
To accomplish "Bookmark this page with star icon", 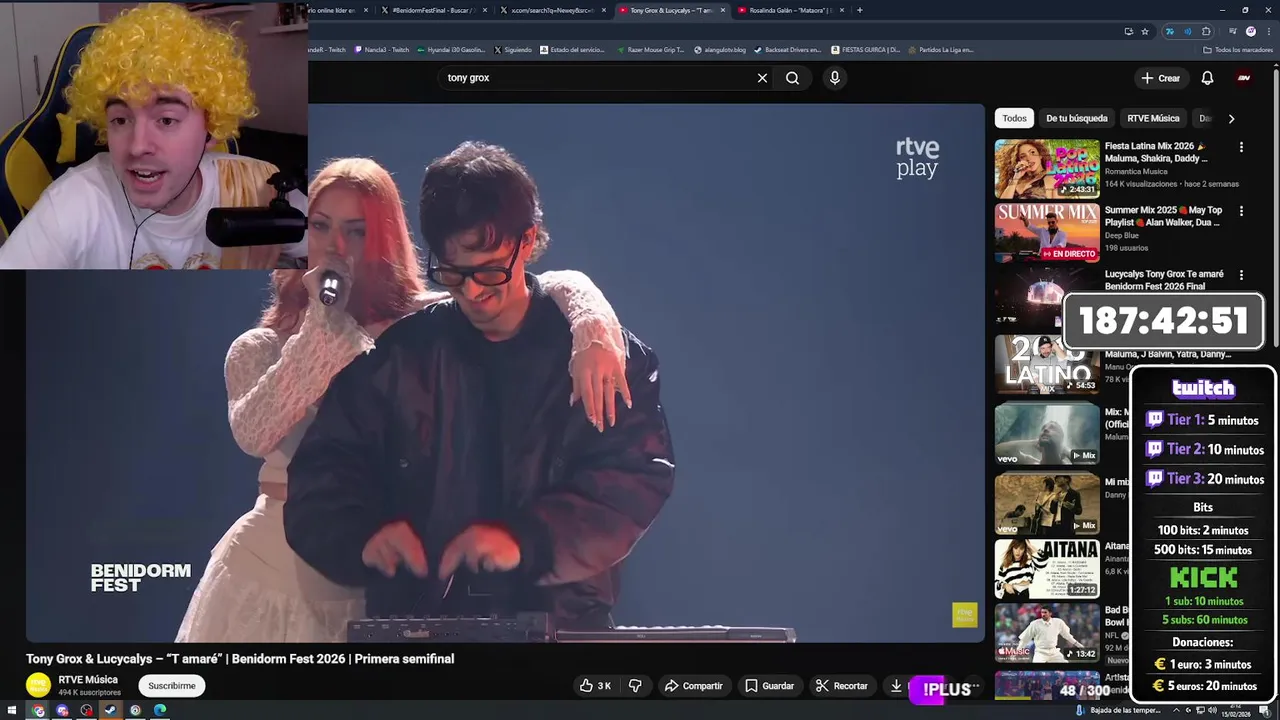I will [x=1145, y=31].
